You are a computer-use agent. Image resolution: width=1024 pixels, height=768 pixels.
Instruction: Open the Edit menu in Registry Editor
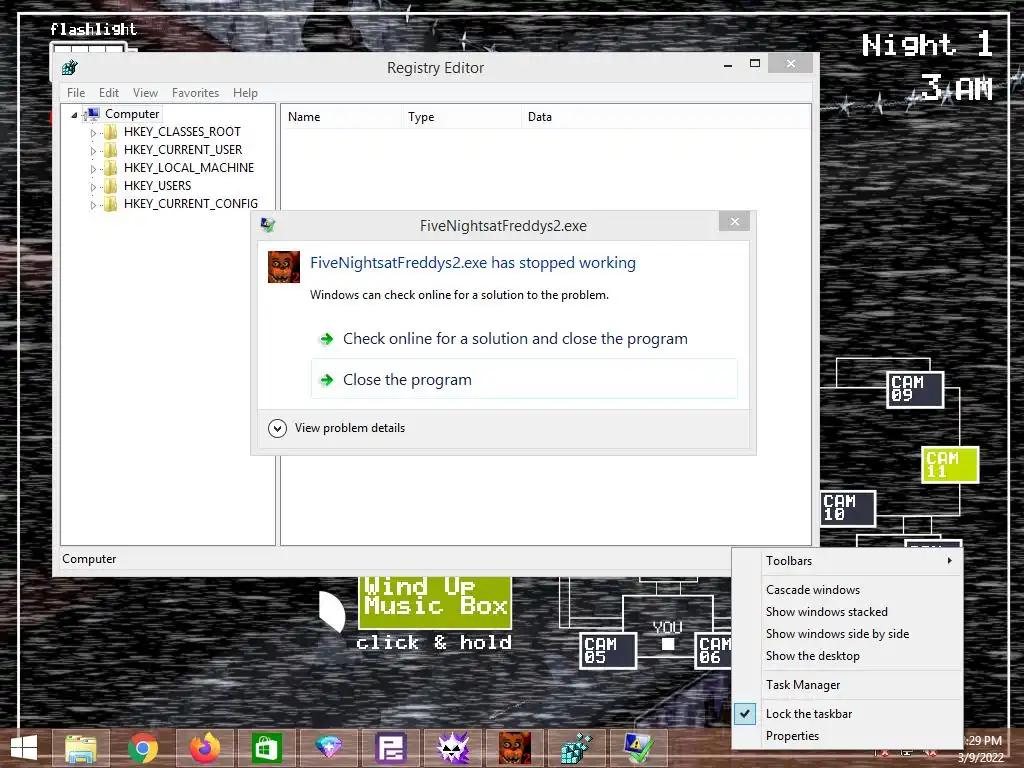pos(108,93)
